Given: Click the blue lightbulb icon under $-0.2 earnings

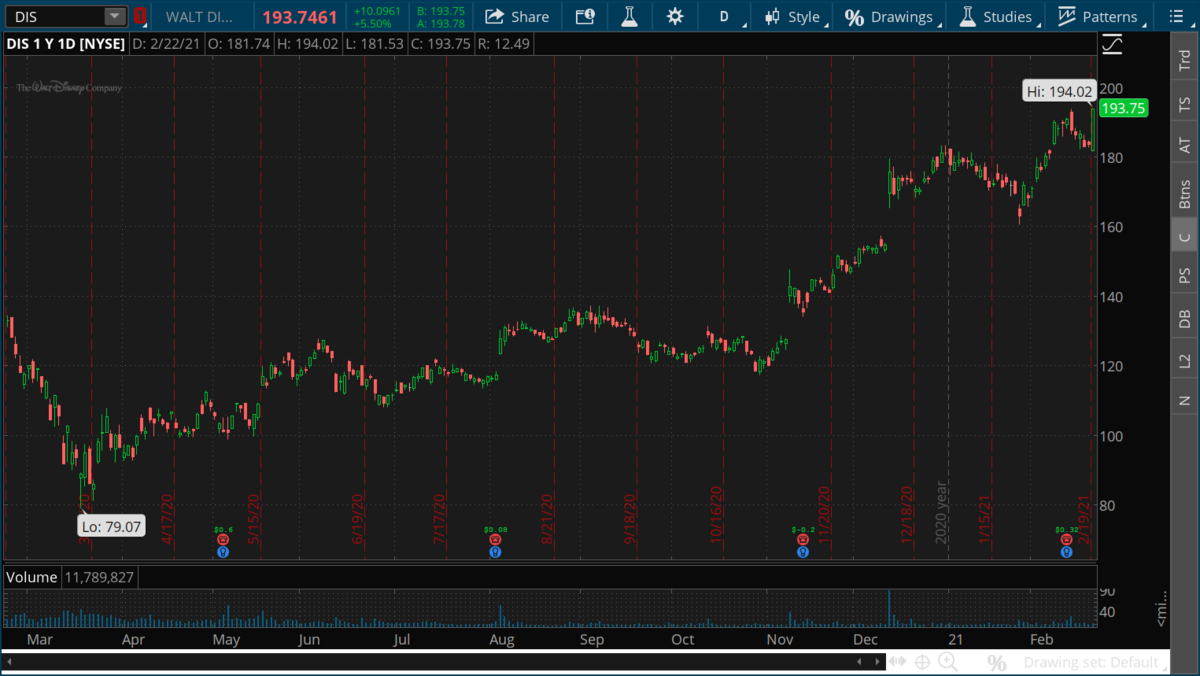Looking at the screenshot, I should (802, 551).
